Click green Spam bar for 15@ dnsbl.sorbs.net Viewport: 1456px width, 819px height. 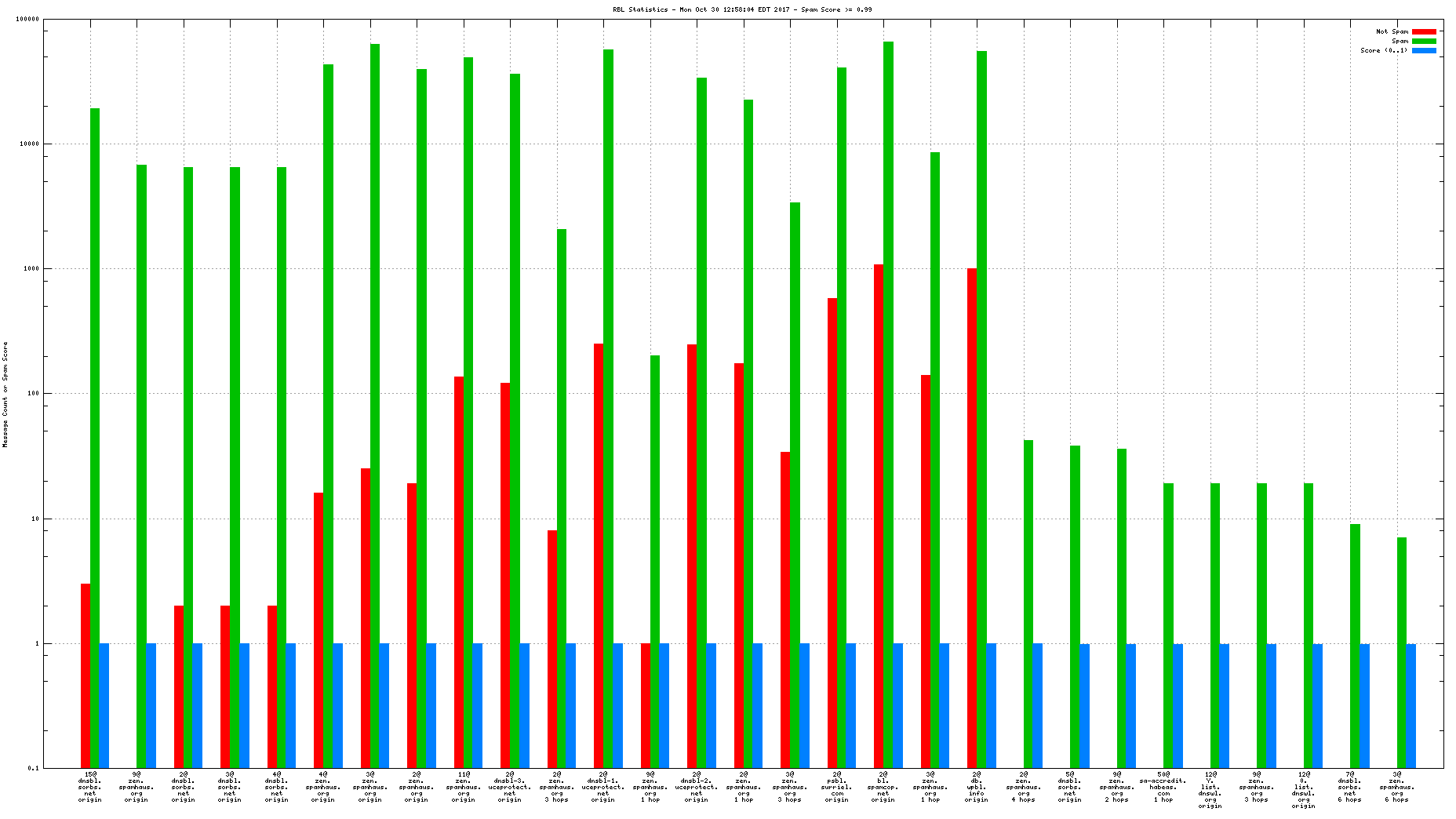(x=95, y=438)
